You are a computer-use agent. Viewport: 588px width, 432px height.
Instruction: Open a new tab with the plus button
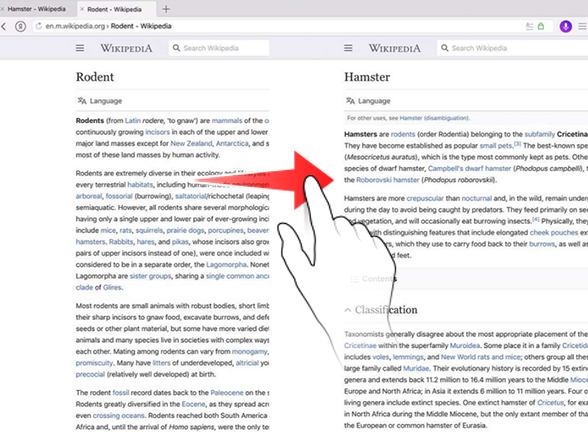166,9
